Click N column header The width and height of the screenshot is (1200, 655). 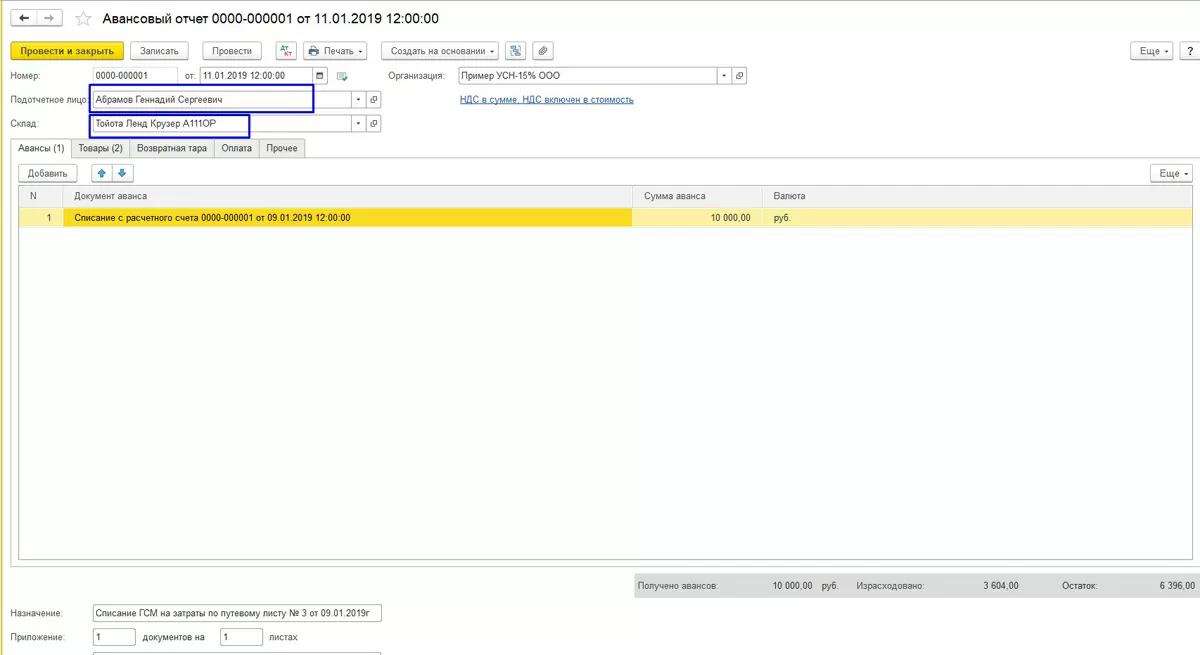point(41,196)
